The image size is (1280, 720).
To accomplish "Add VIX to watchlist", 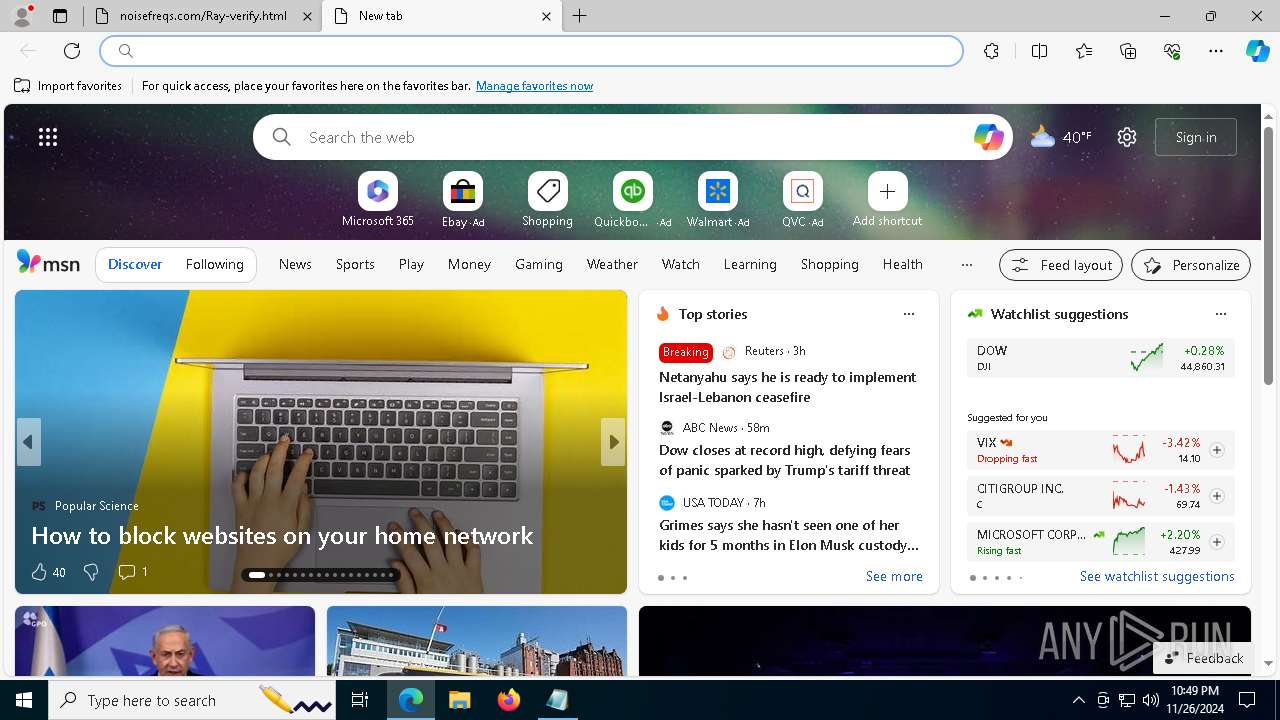I will tap(1216, 450).
